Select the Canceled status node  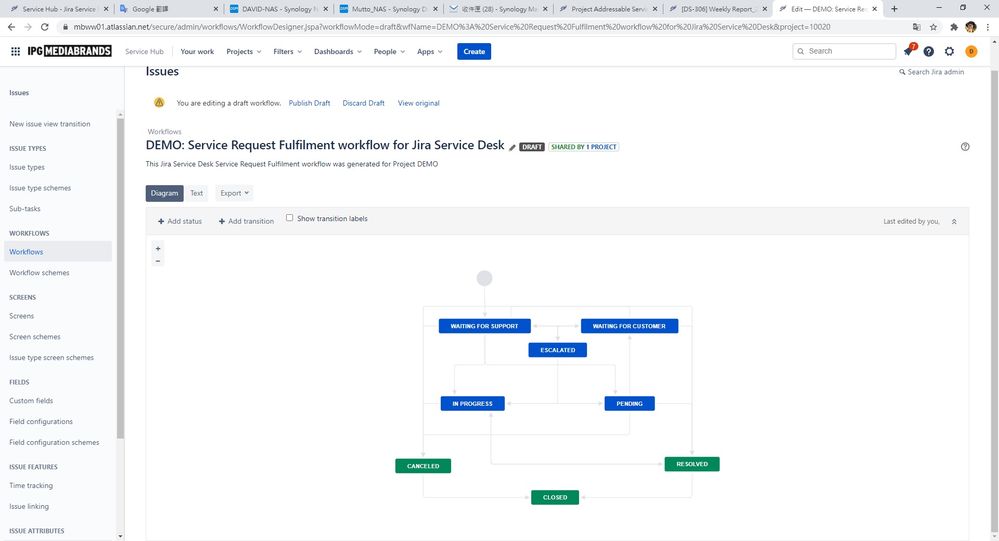coord(423,466)
